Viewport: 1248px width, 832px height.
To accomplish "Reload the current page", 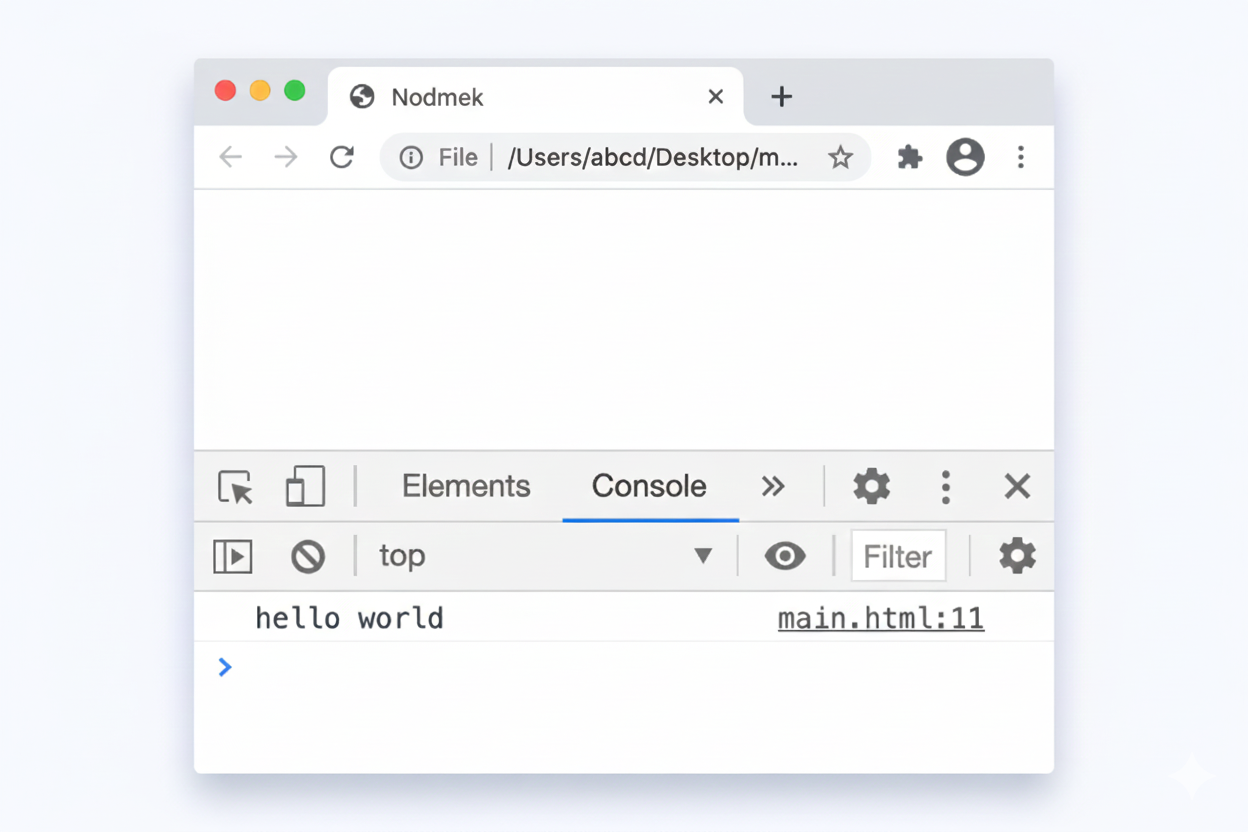I will [x=342, y=157].
